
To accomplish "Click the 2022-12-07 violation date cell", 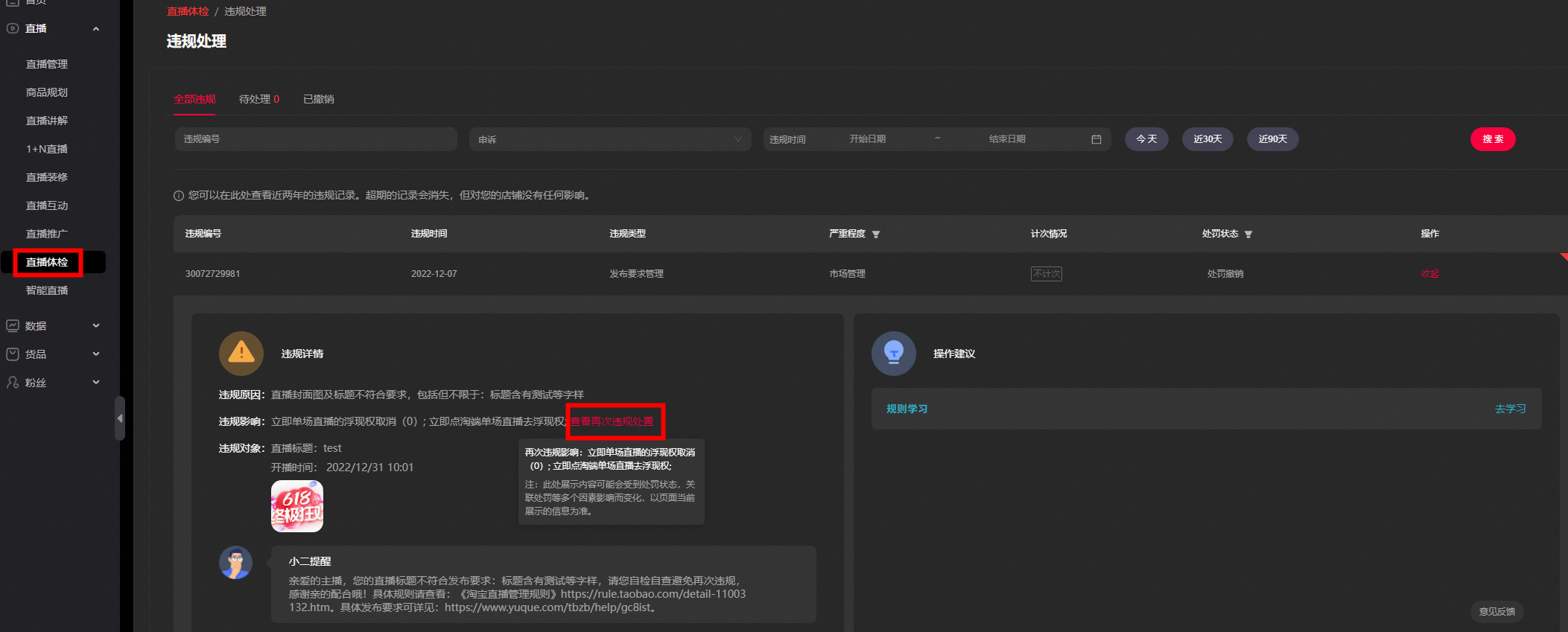I will pyautogui.click(x=434, y=274).
